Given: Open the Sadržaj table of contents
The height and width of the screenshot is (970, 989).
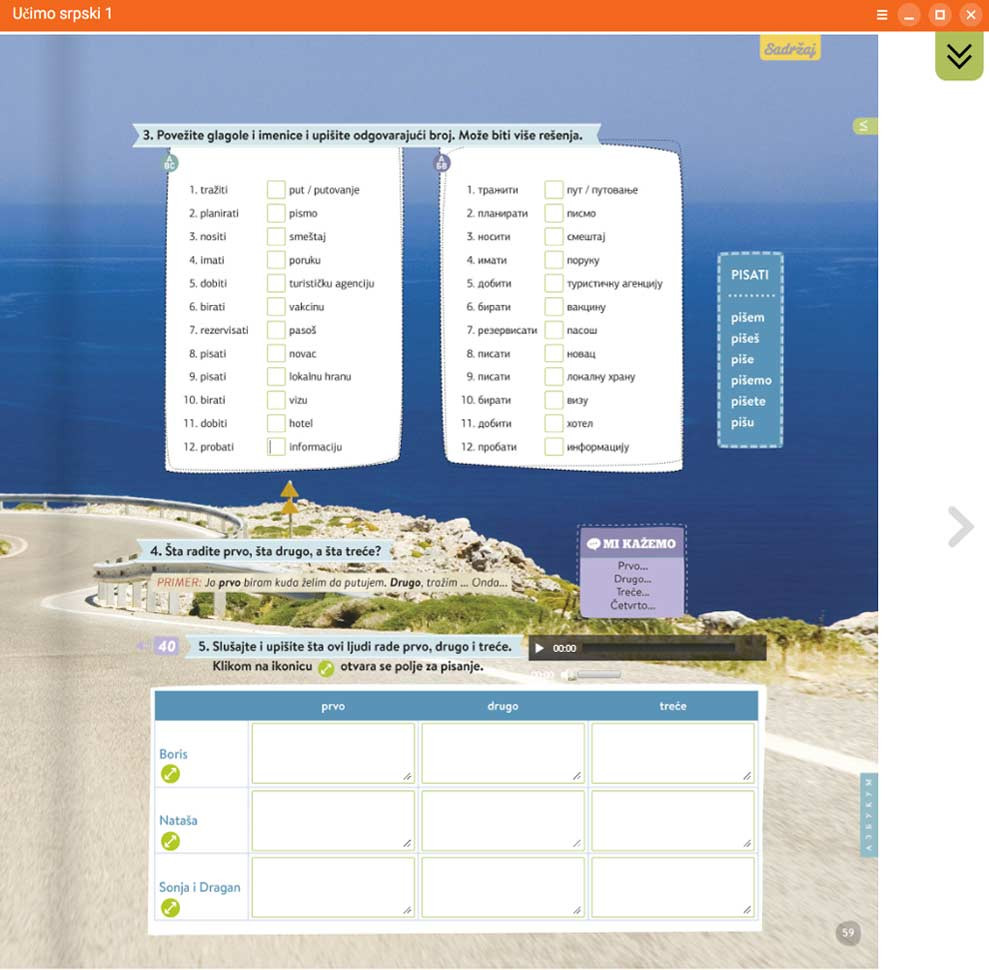Looking at the screenshot, I should 789,49.
